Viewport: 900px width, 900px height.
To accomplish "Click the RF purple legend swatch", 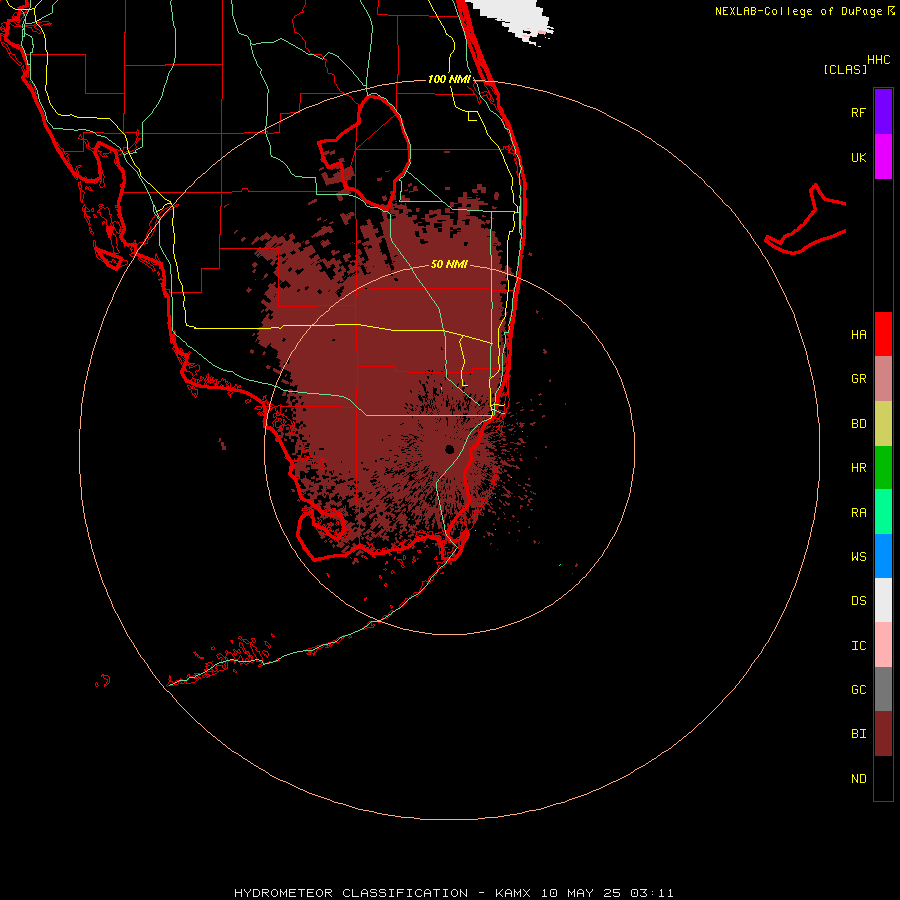I will click(883, 112).
